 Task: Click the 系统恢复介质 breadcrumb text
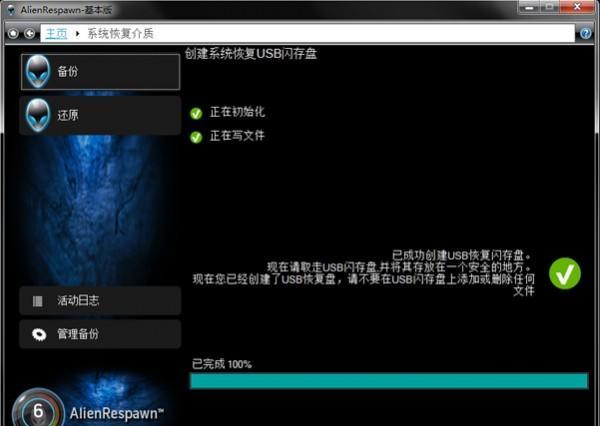point(120,34)
